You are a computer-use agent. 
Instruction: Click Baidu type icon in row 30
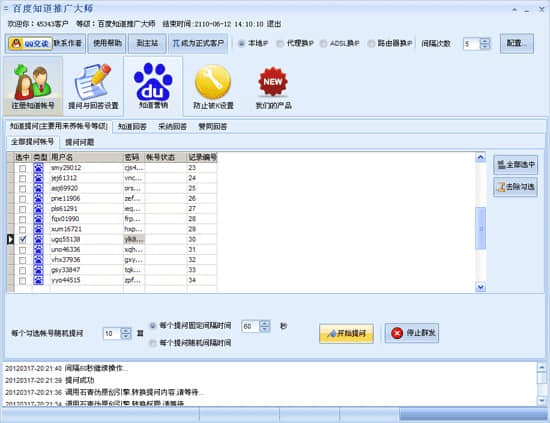pyautogui.click(x=38, y=239)
